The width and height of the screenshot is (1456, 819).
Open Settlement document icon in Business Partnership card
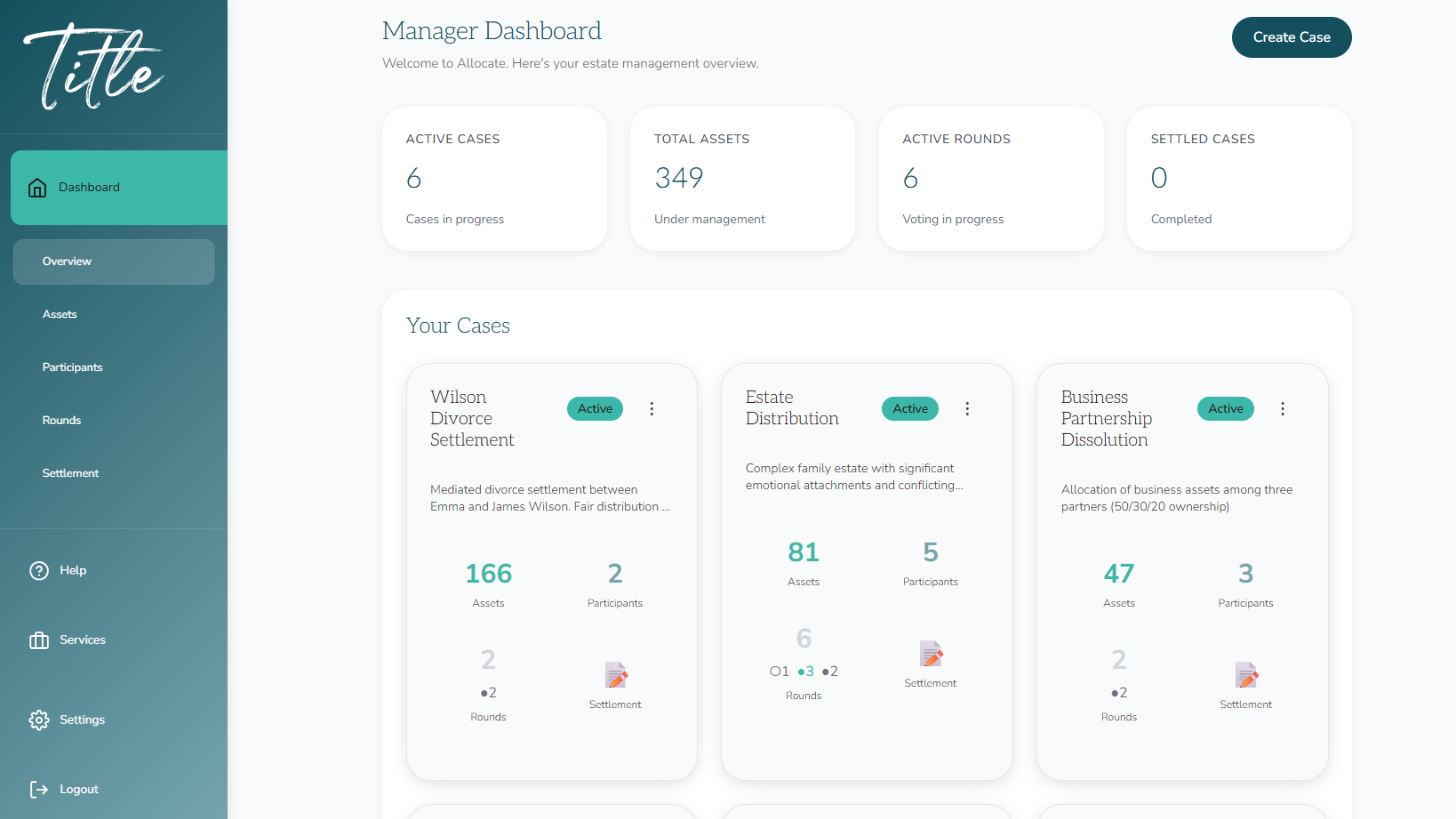1246,675
